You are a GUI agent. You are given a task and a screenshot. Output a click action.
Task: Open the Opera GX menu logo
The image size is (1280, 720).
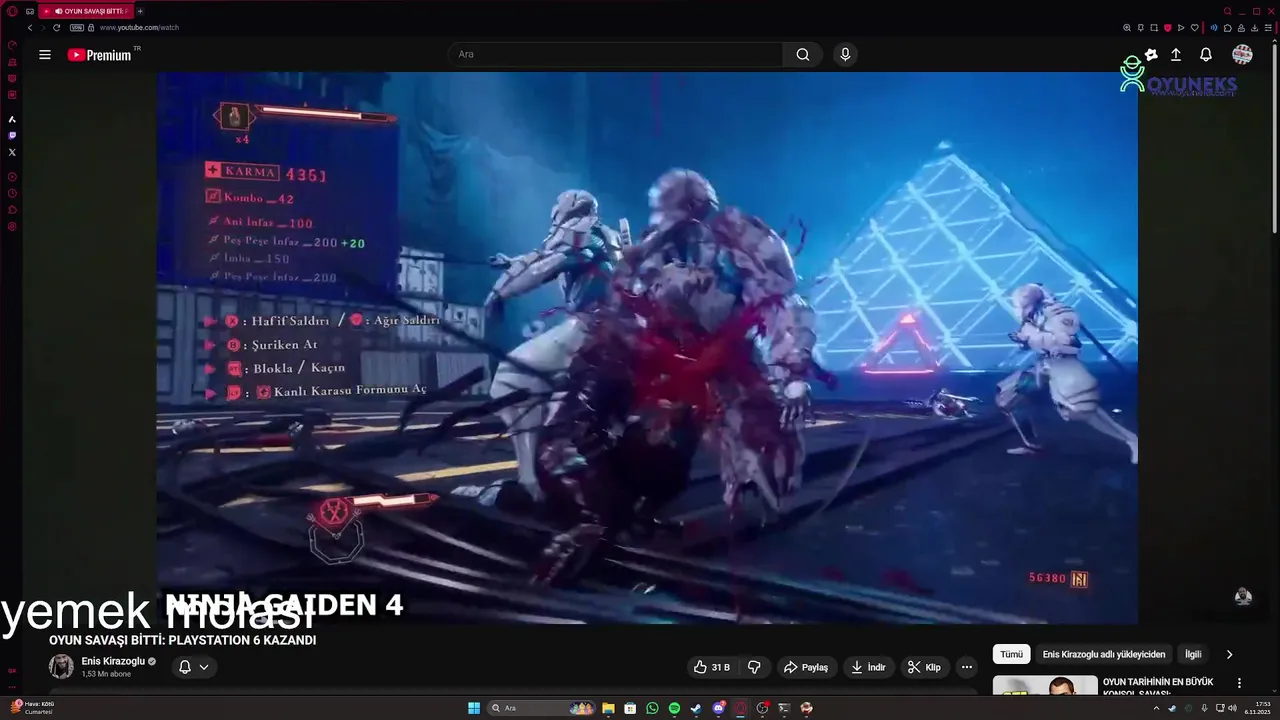[12, 11]
